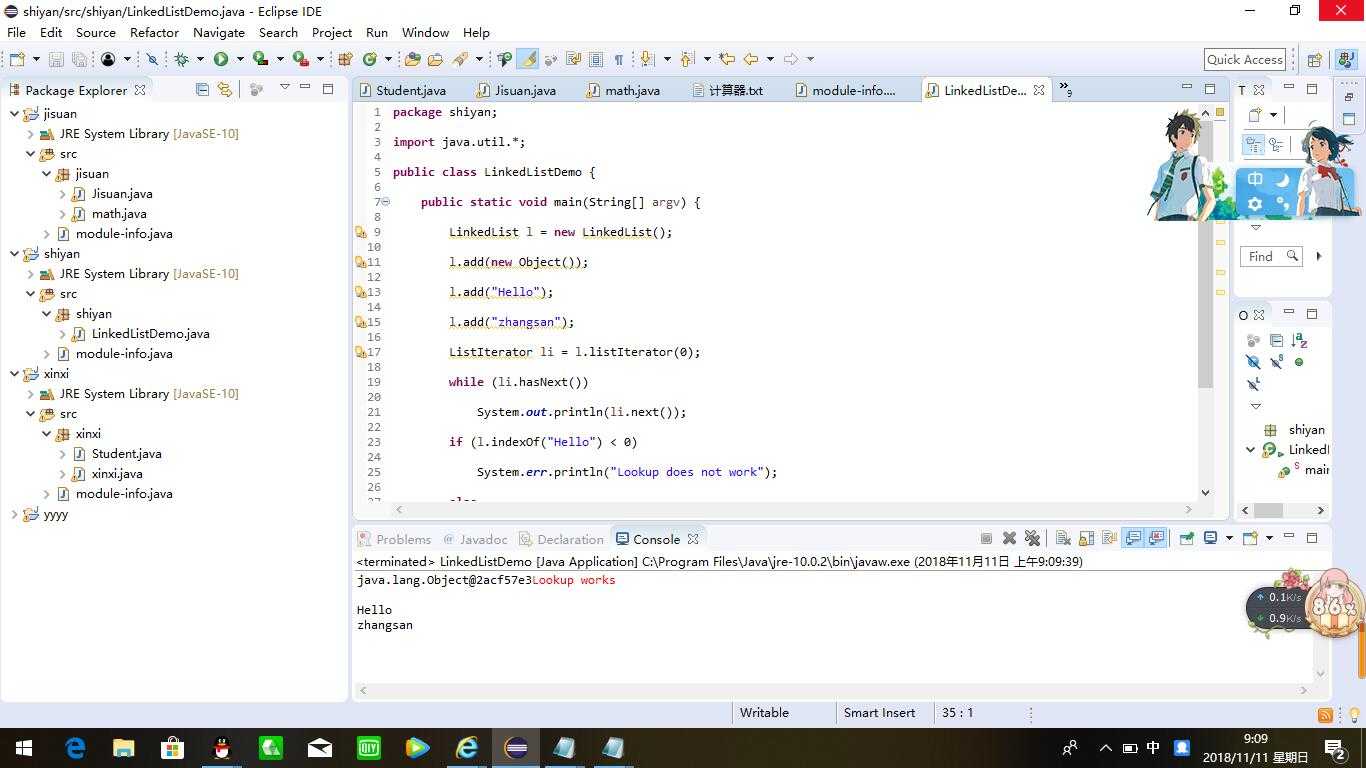
Task: Open the Window menu
Action: [x=425, y=32]
